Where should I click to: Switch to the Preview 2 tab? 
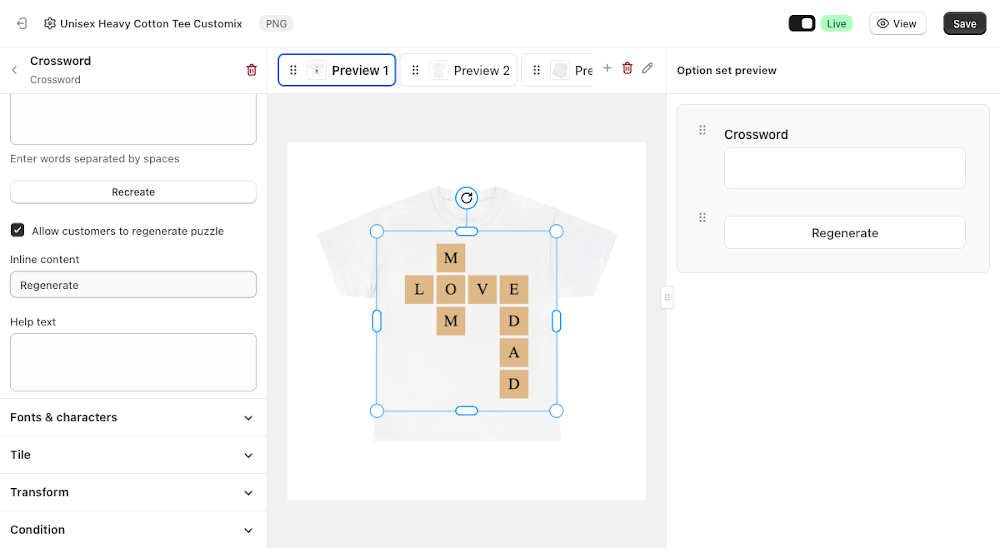point(459,70)
